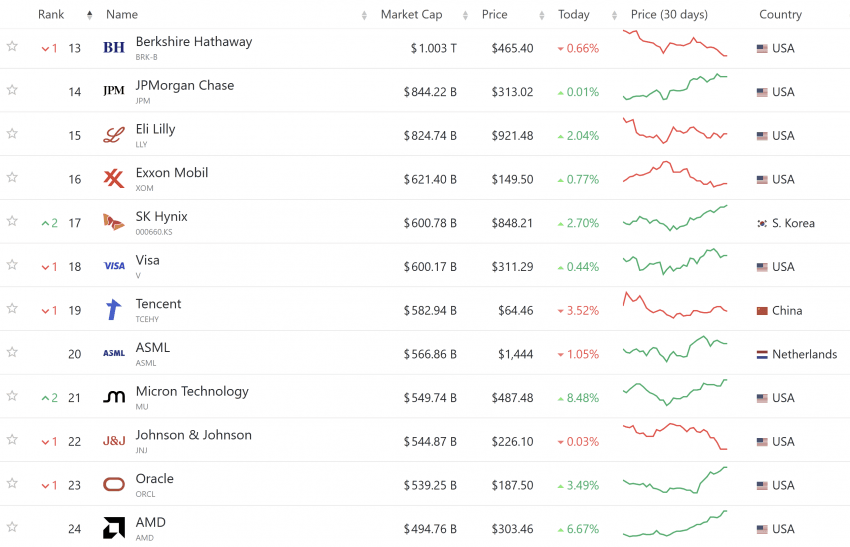
Task: Sort by Today change using its arrows
Action: [x=614, y=15]
